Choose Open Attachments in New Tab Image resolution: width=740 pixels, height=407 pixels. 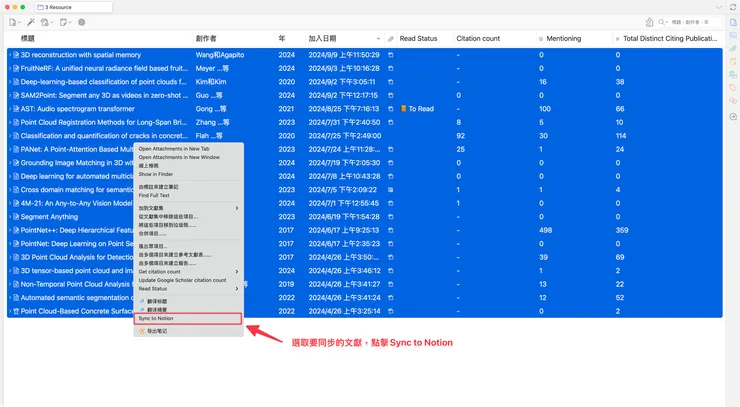coord(188,149)
